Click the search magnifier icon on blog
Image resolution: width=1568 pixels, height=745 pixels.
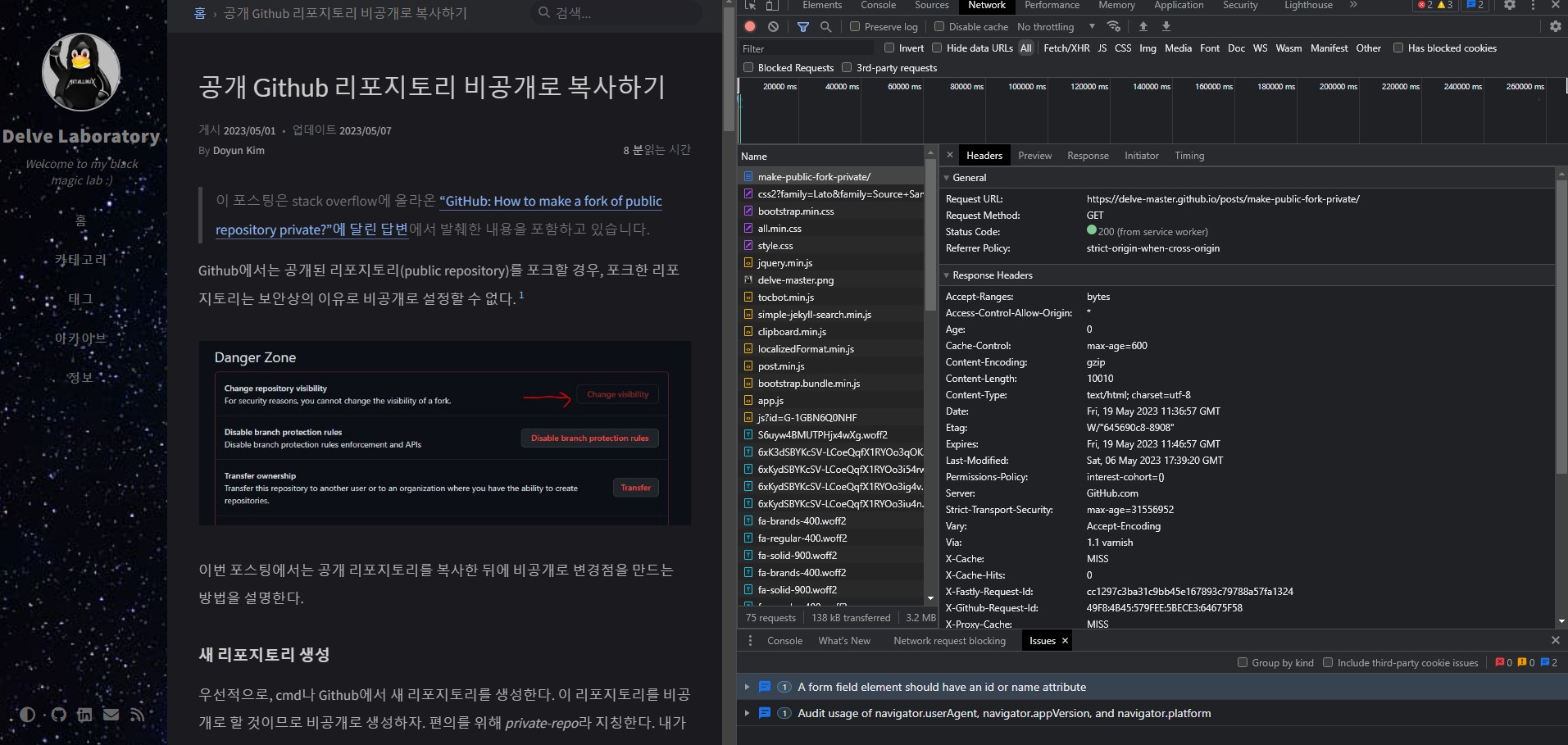click(543, 12)
